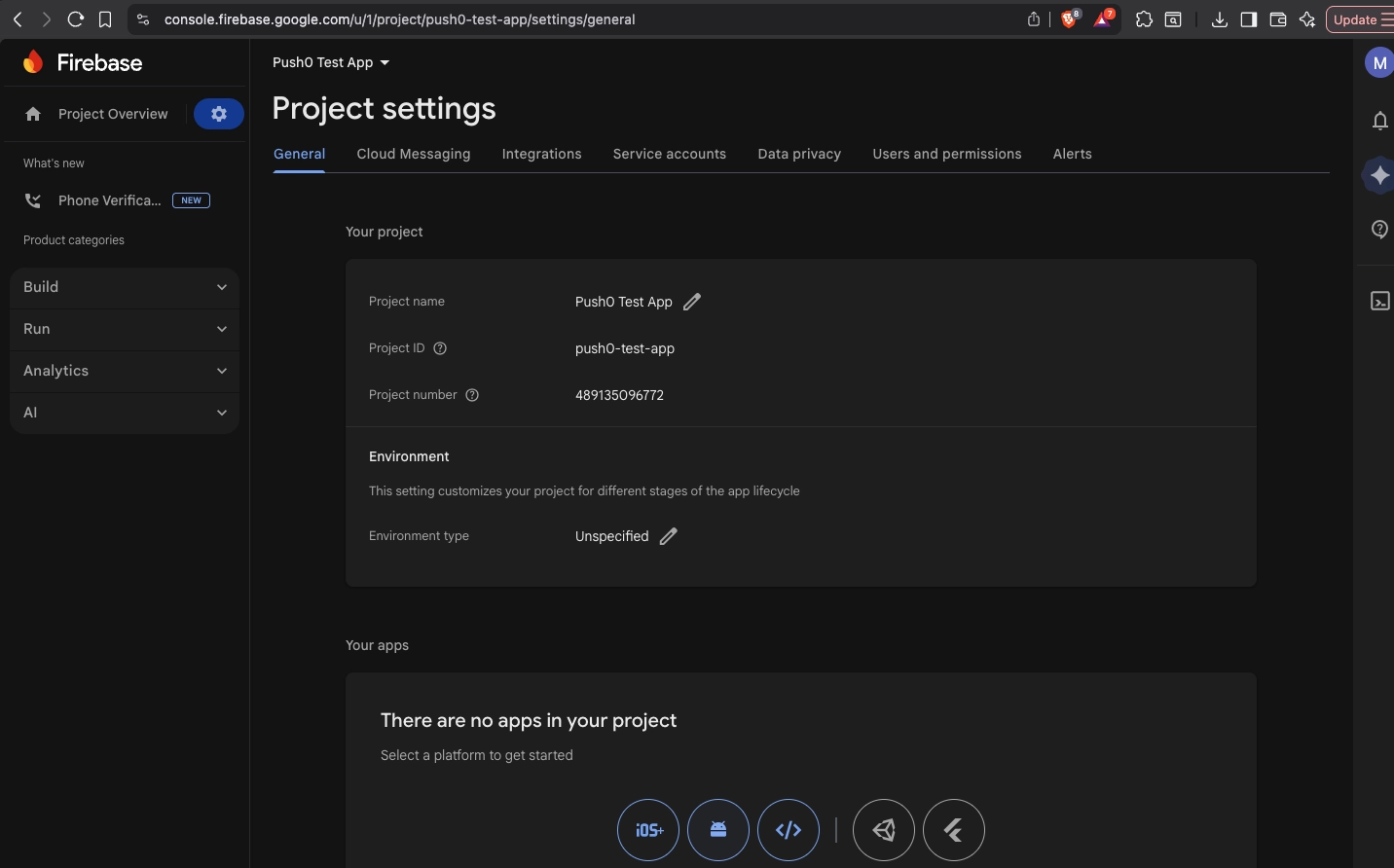
Task: Edit the Environment type setting
Action: pos(669,536)
